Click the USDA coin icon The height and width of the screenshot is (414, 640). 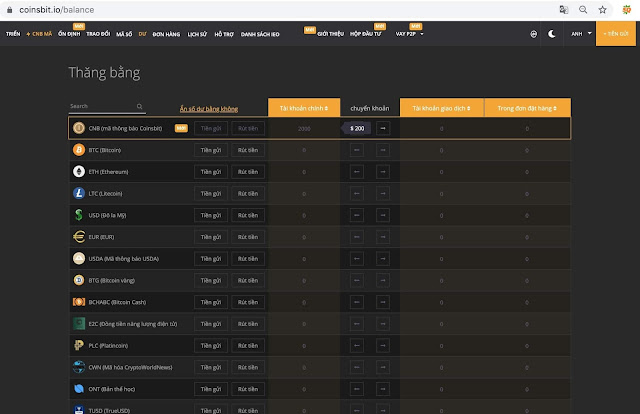(79, 258)
